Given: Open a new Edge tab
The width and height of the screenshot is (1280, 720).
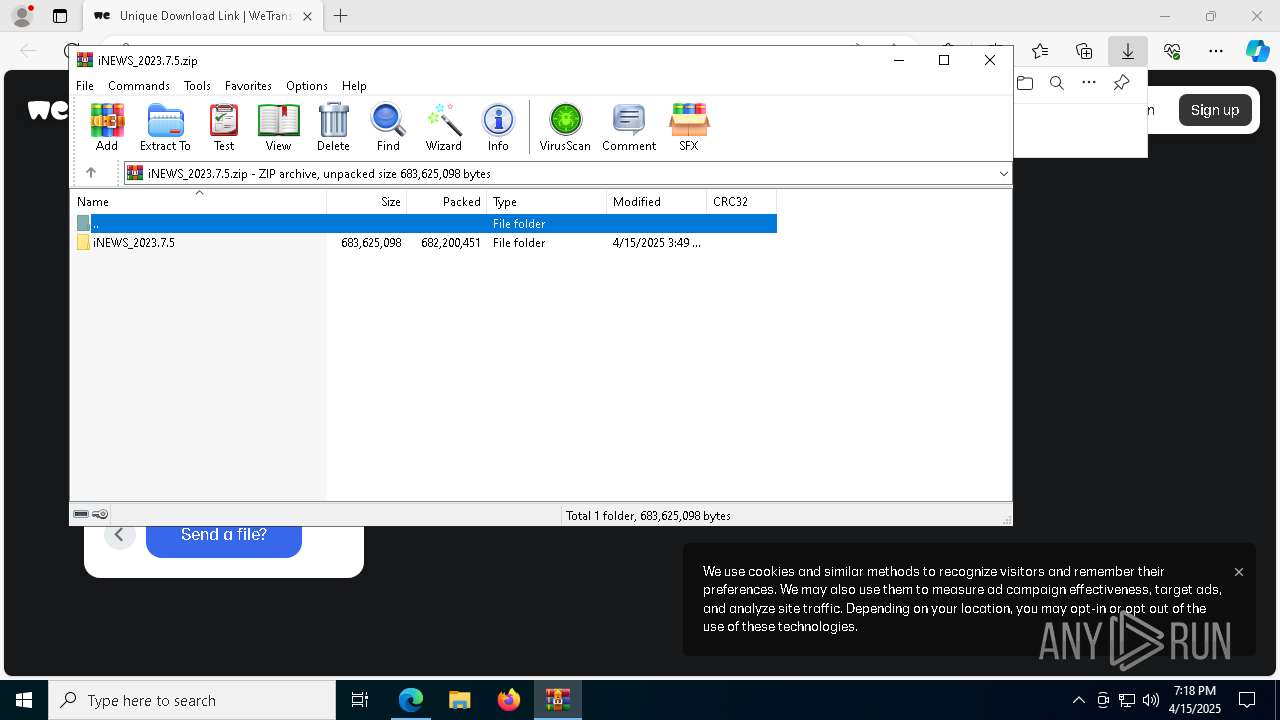Looking at the screenshot, I should [341, 16].
